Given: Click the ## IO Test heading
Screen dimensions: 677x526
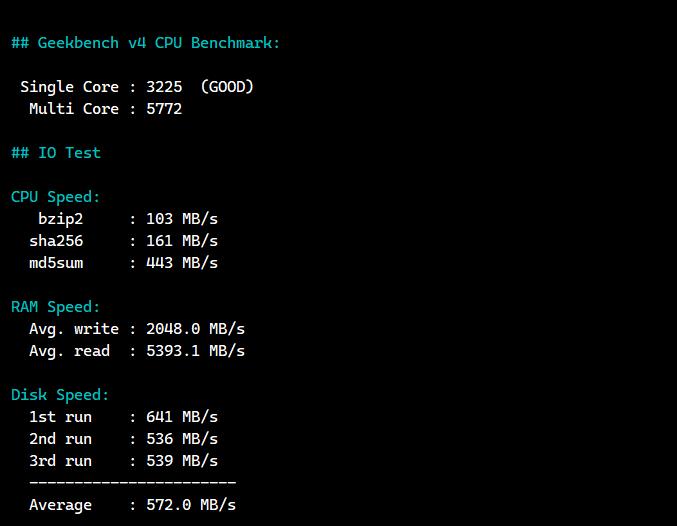Looking at the screenshot, I should 56,153.
